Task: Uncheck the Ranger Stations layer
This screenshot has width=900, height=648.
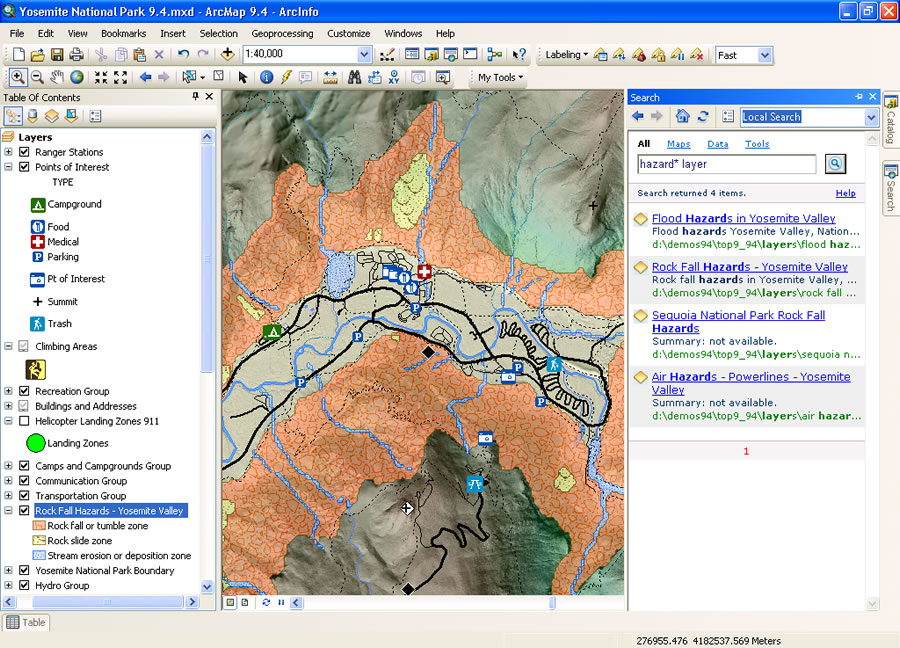Action: (x=24, y=152)
